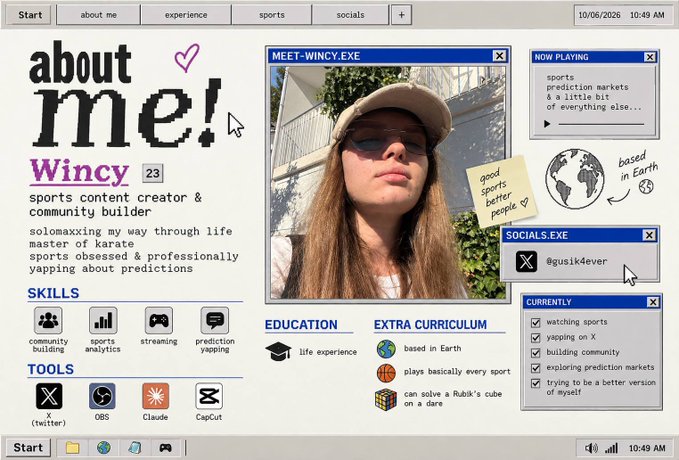This screenshot has height=460, width=679.
Task: Close the MEET-WINCY.EXE window
Action: click(499, 56)
